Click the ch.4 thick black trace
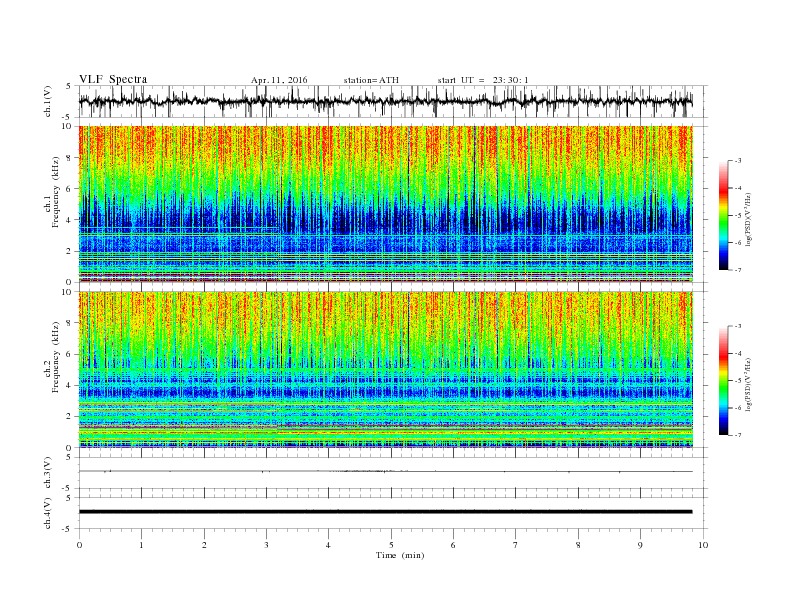The image size is (792, 612). 385,512
